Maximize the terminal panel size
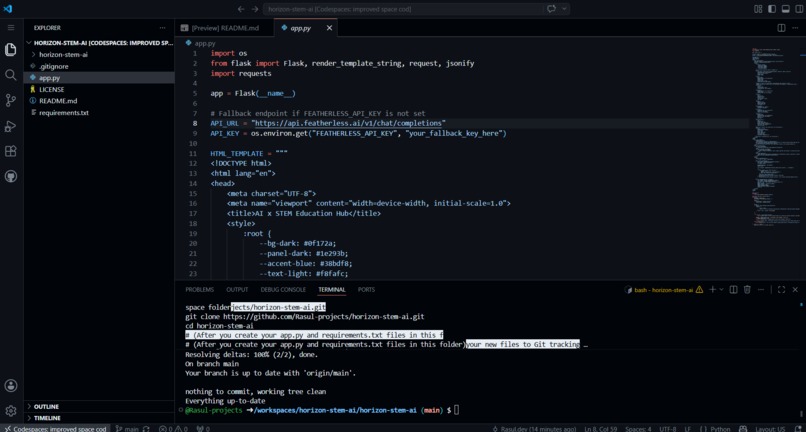The width and height of the screenshot is (806, 432). click(781, 290)
